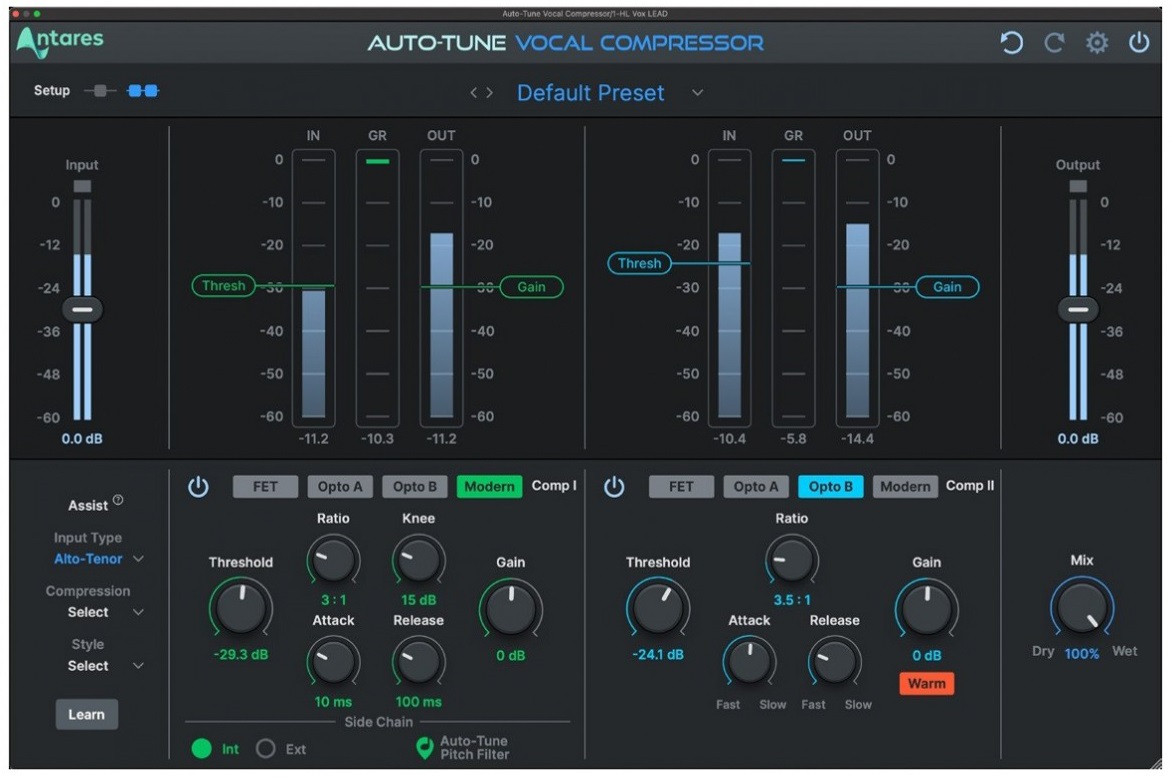Viewport: 1172px width, 777px height.
Task: Click Comp I green Thresh handle
Action: 223,285
